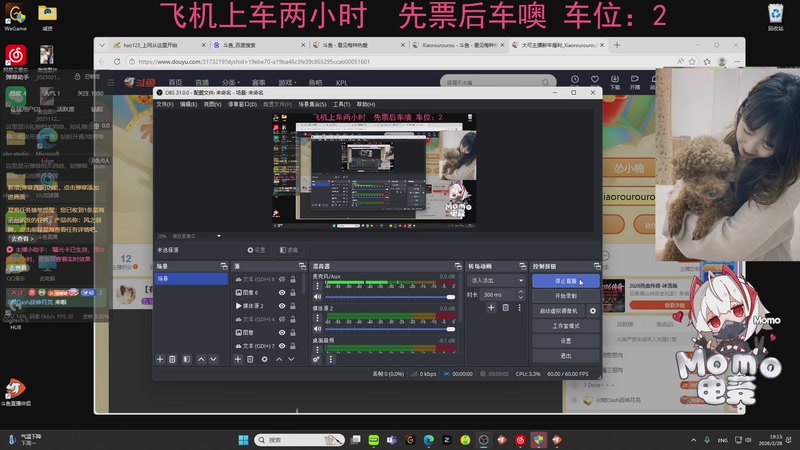
Task: Open OBS 视图(V) menu
Action: pos(212,104)
